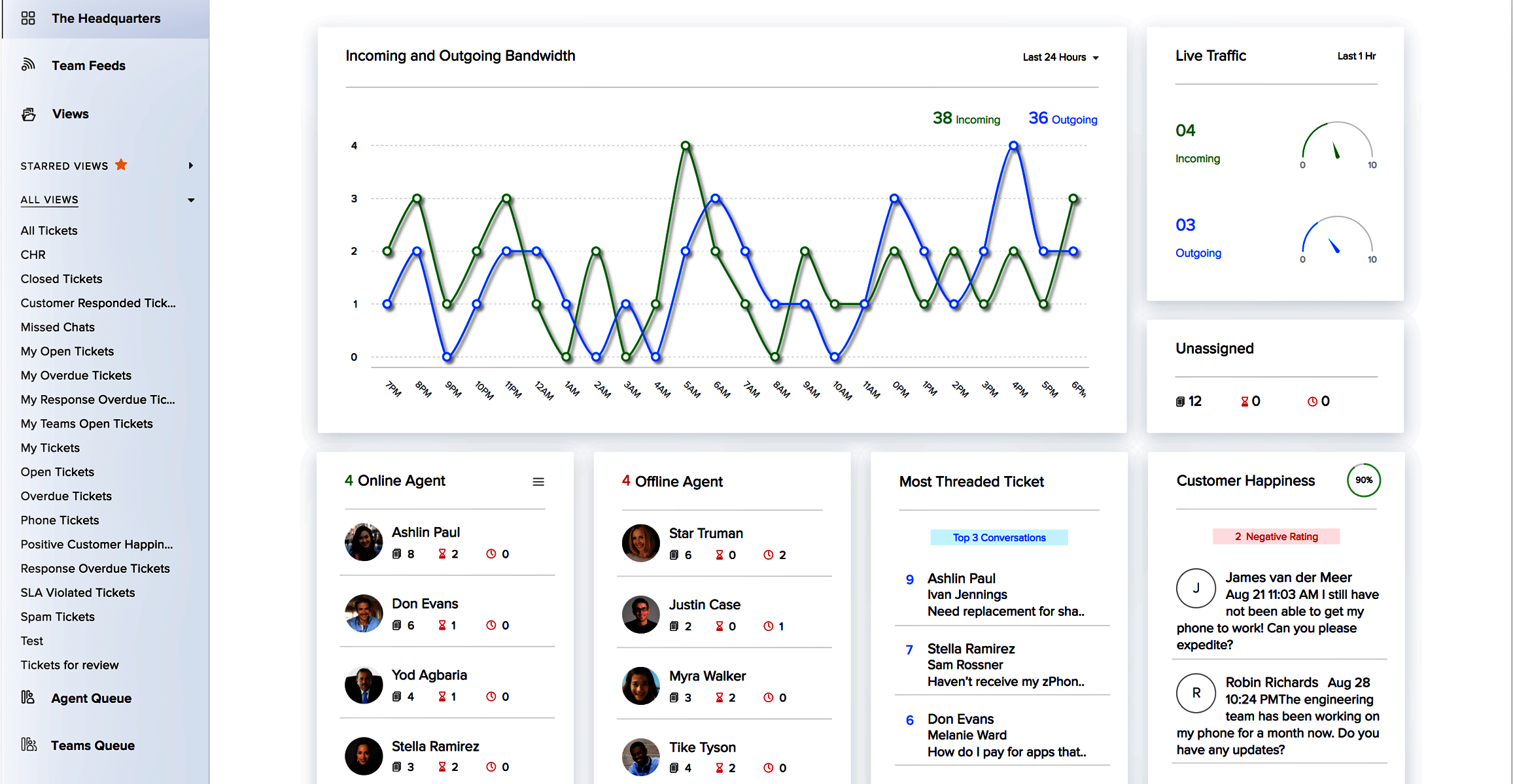Click the Outgoing live traffic gauge

click(x=1337, y=240)
